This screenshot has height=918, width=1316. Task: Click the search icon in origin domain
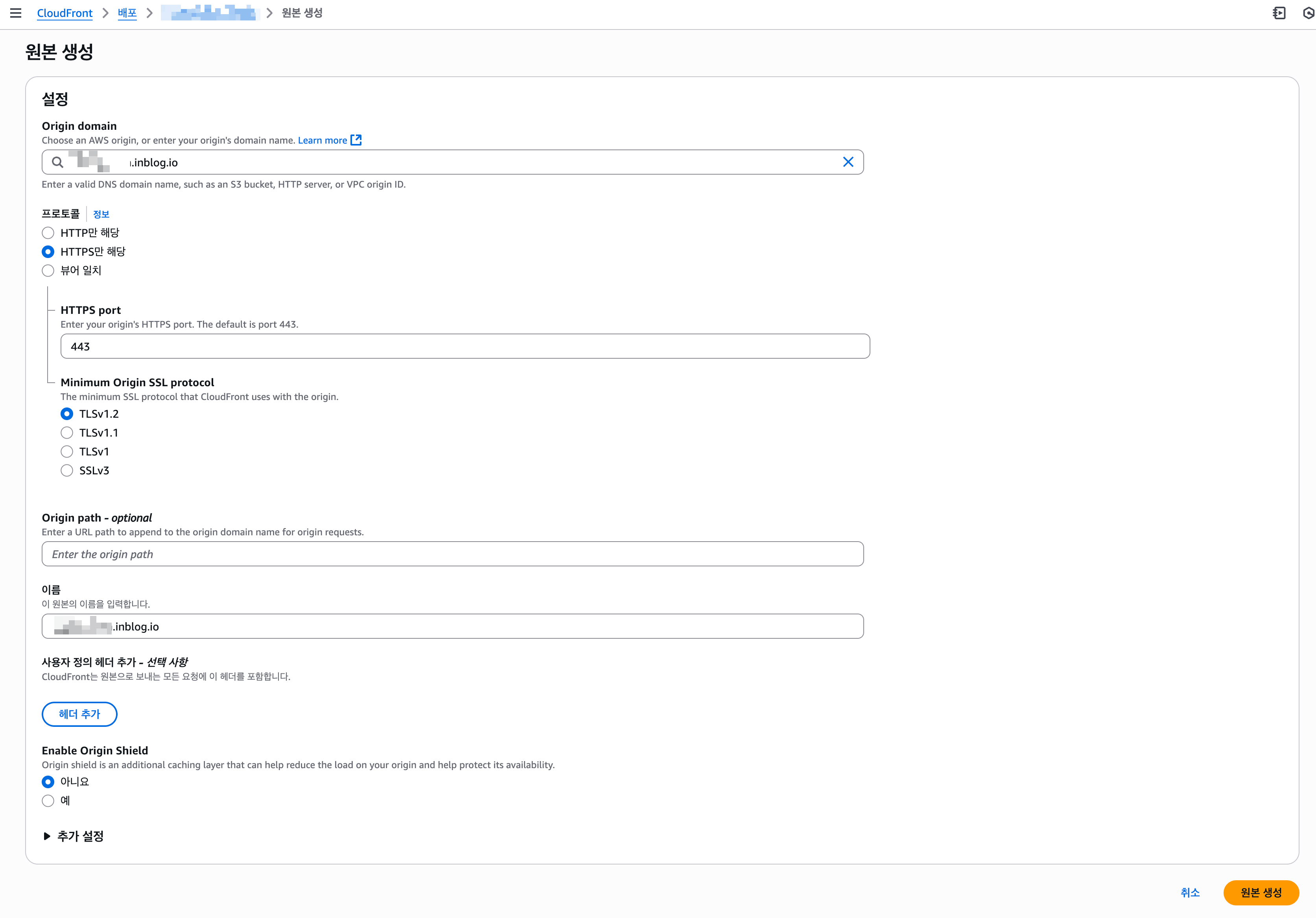(x=57, y=162)
